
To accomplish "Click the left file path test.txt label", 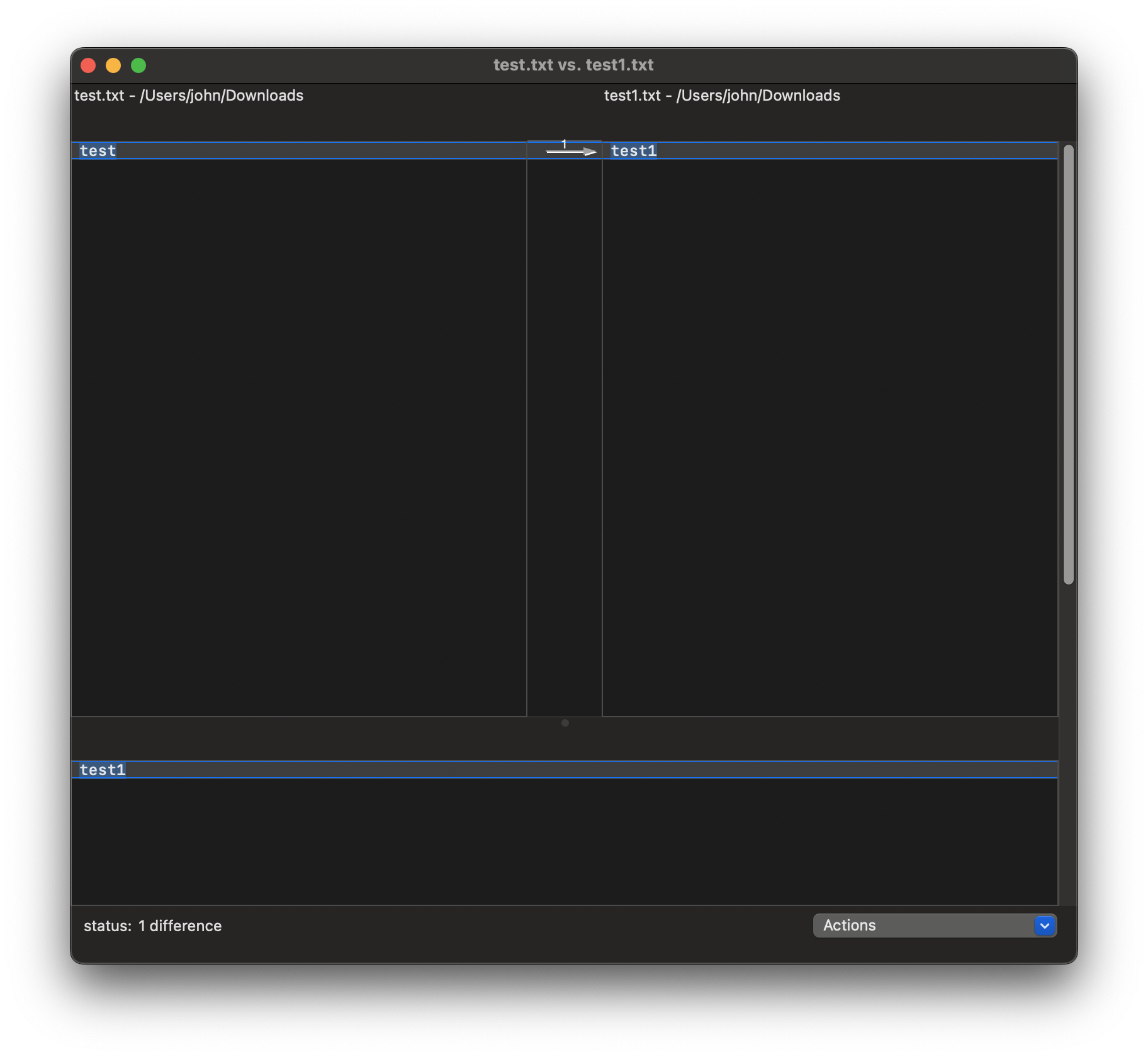I will click(189, 96).
